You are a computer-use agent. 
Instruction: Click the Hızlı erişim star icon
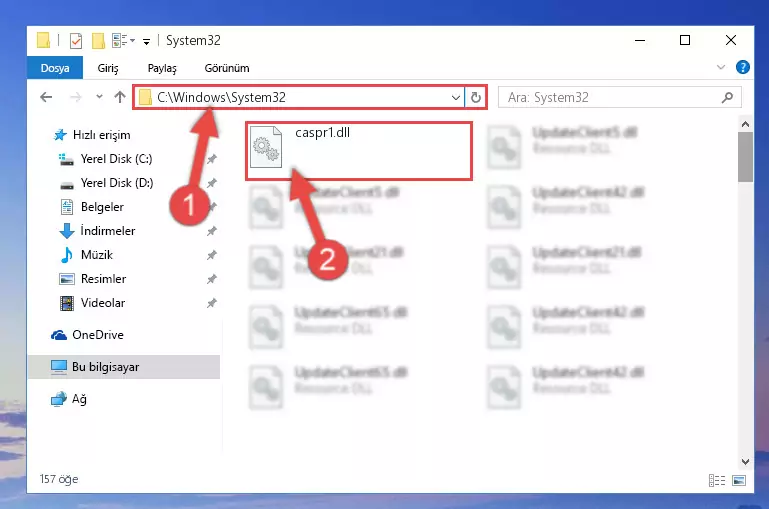[x=60, y=135]
